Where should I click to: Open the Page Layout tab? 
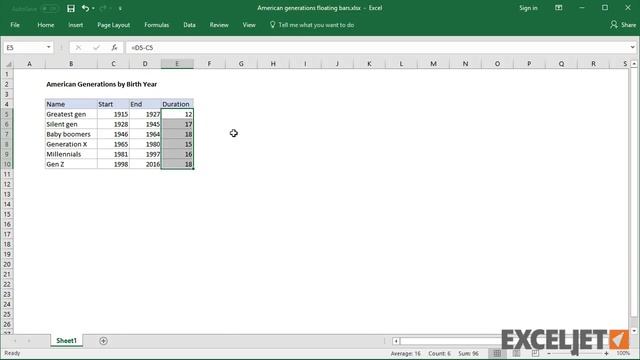[113, 25]
